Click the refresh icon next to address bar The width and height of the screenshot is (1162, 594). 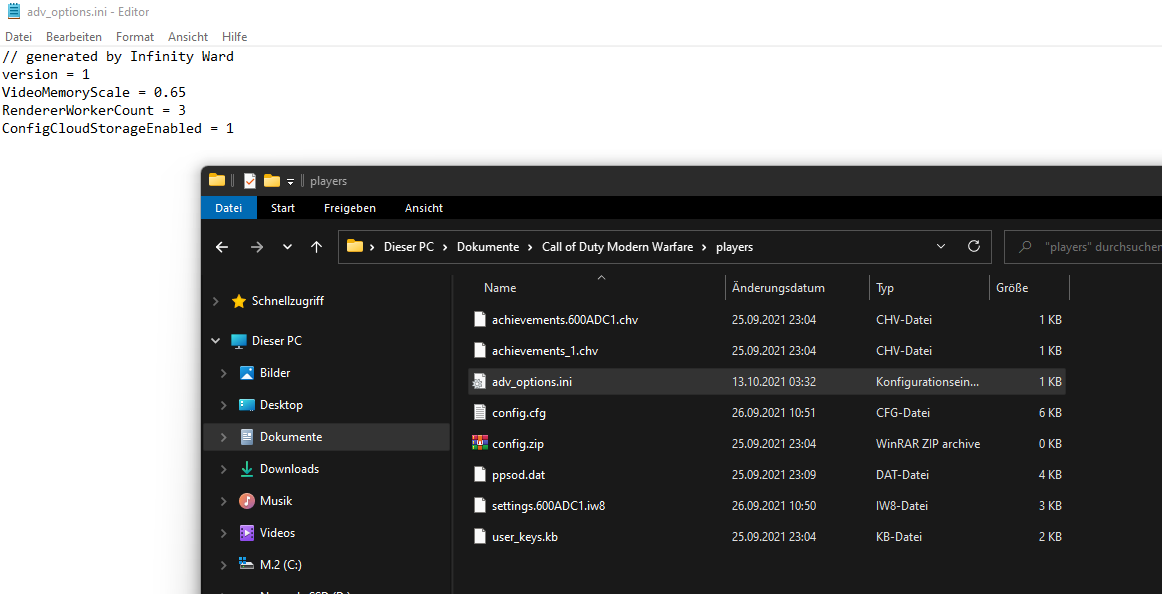click(x=973, y=246)
